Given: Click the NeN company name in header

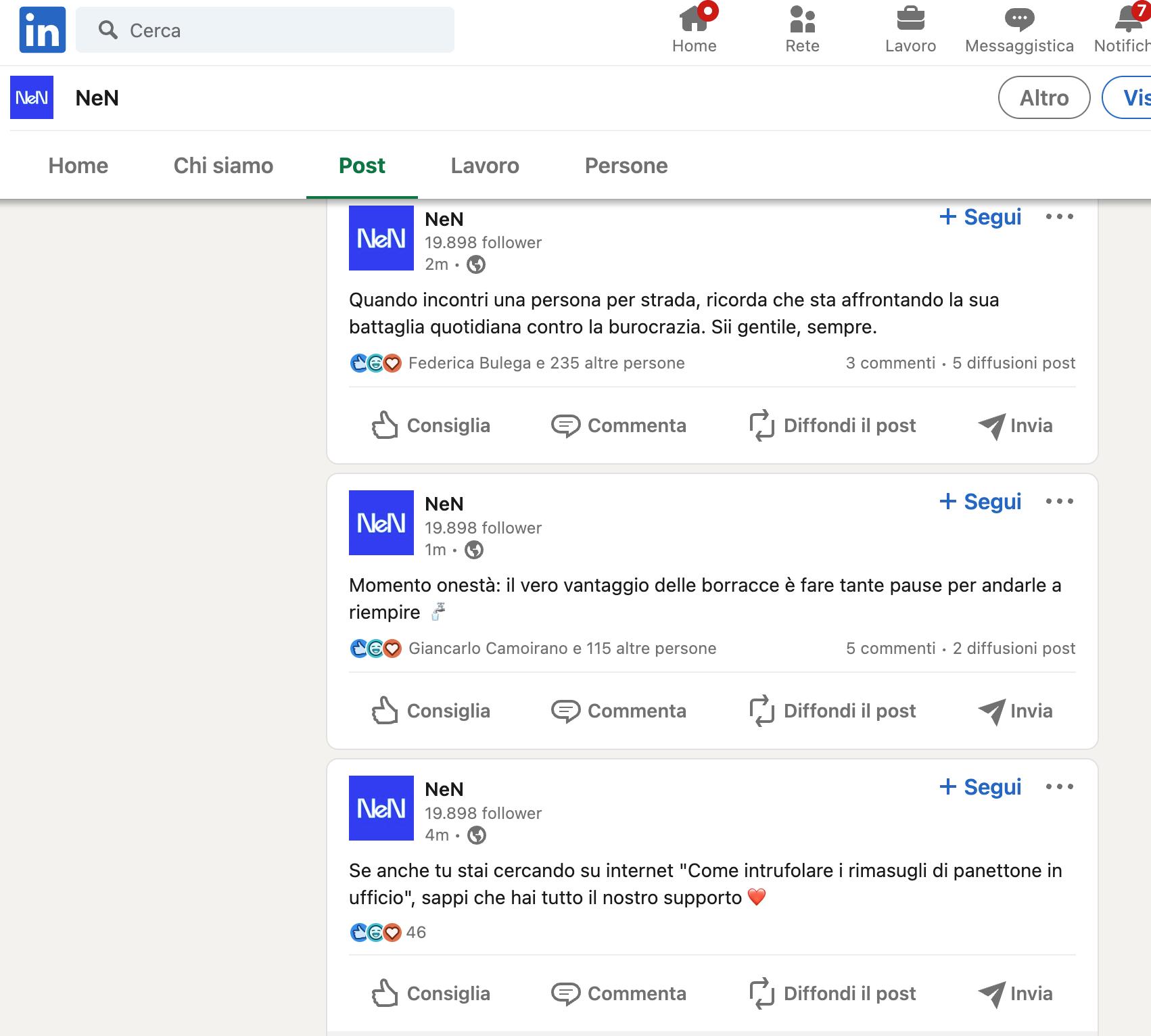Looking at the screenshot, I should pyautogui.click(x=97, y=98).
